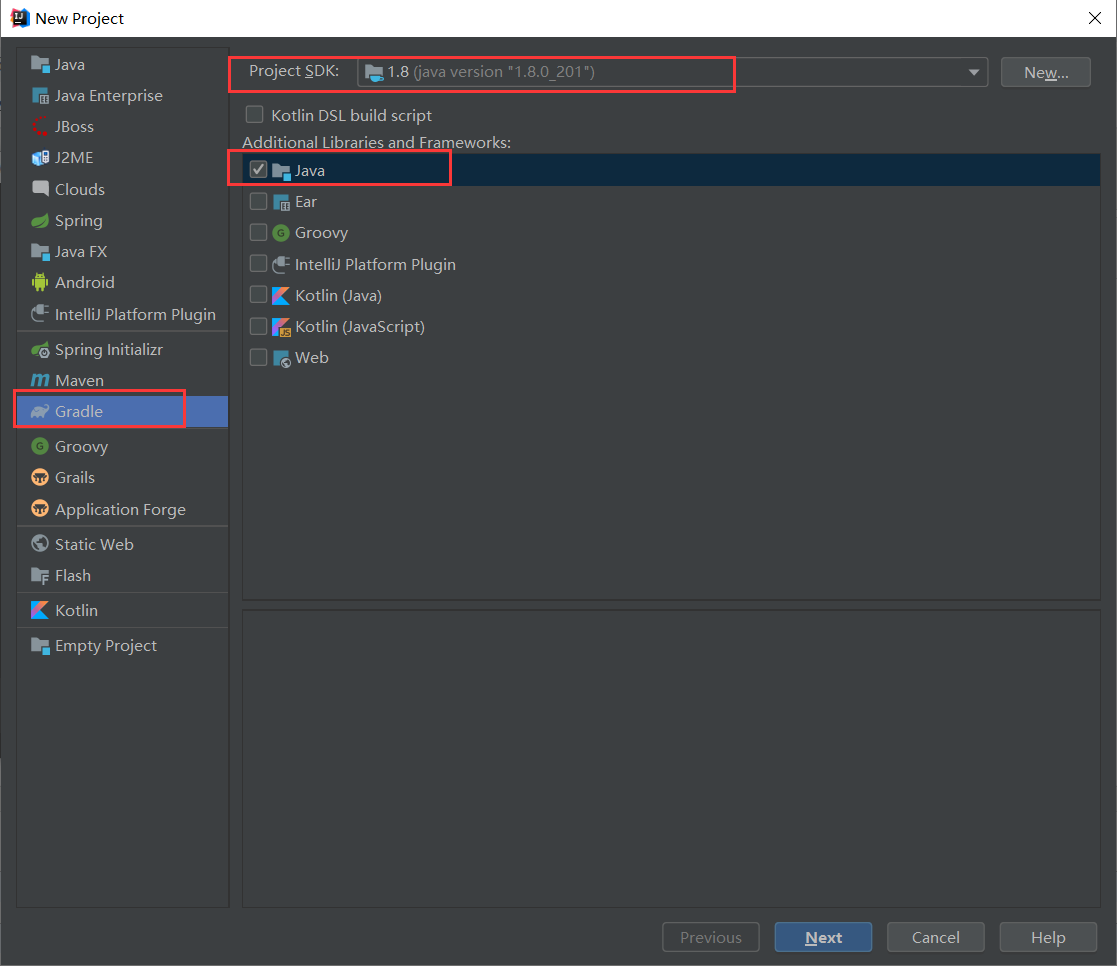This screenshot has width=1117, height=966.
Task: Close the New Project window
Action: click(1095, 18)
